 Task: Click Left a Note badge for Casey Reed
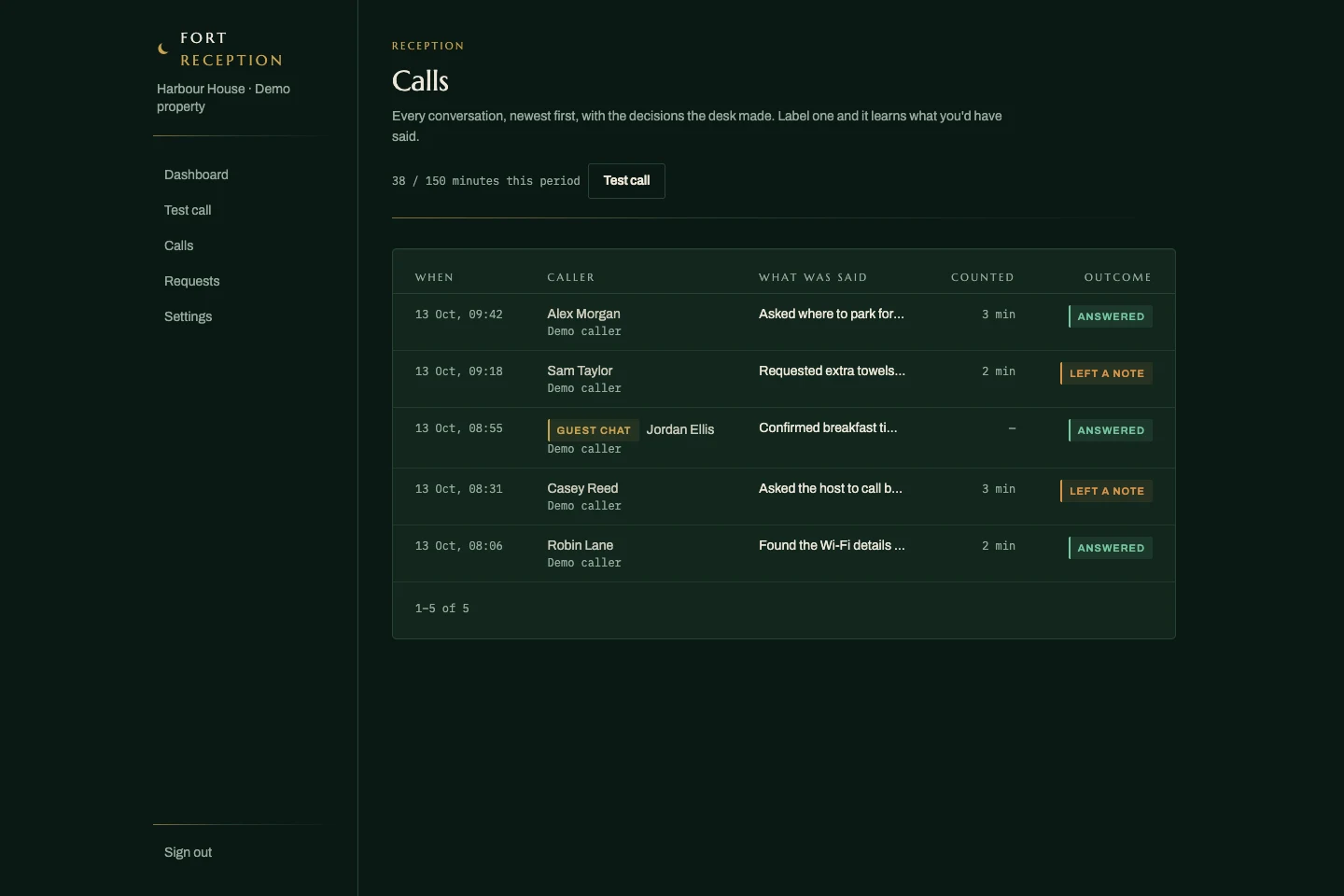pos(1106,491)
